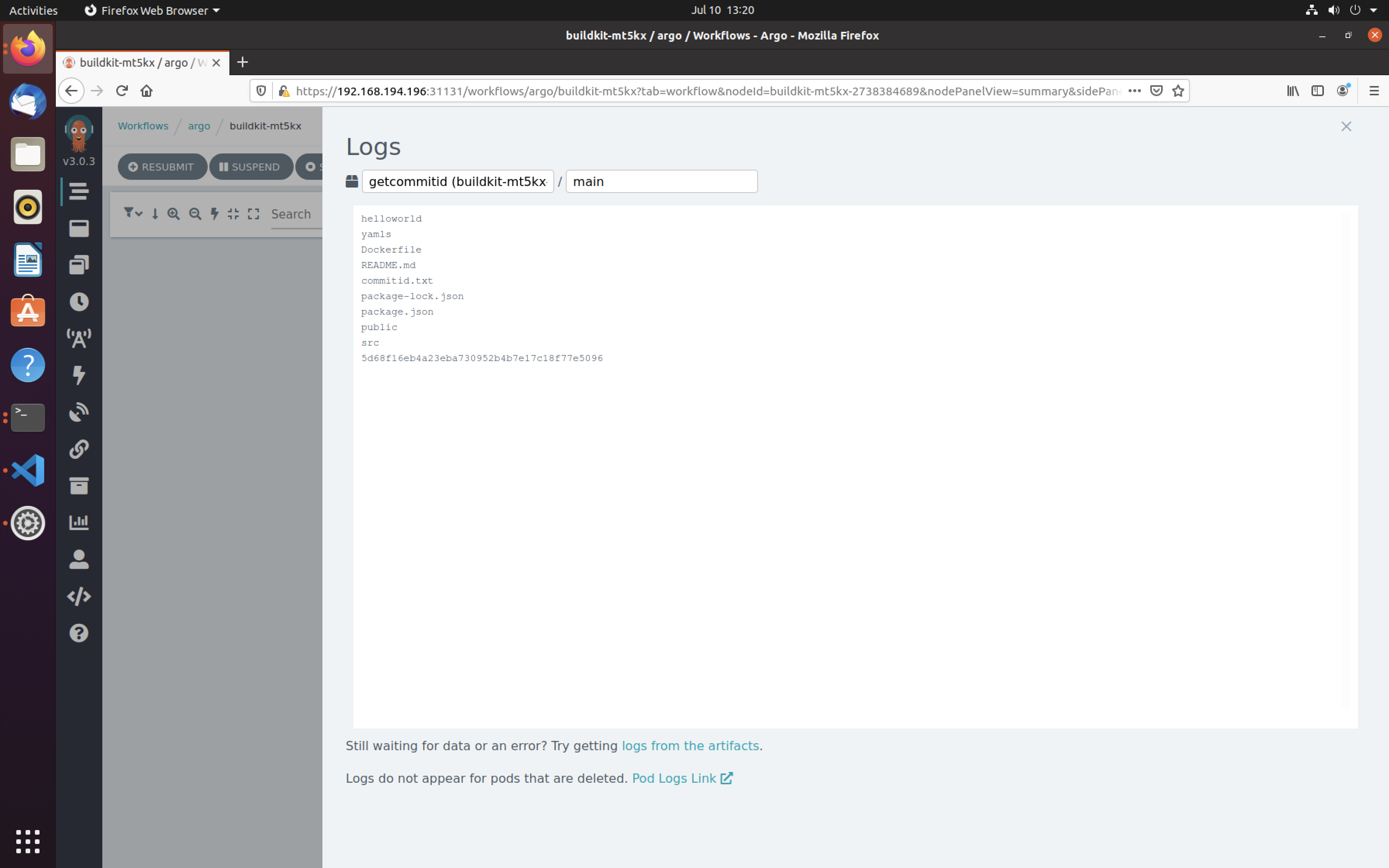The height and width of the screenshot is (868, 1389).
Task: Click the Argo workflow node icon
Action: pos(353,181)
